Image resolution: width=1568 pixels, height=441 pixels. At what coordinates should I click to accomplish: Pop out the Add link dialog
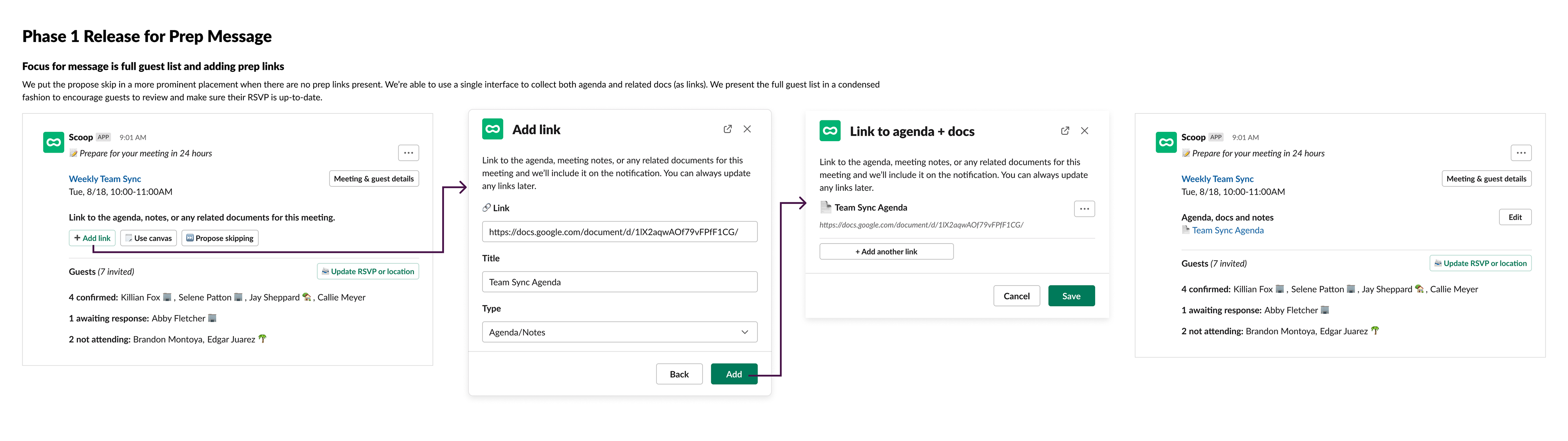tap(727, 129)
